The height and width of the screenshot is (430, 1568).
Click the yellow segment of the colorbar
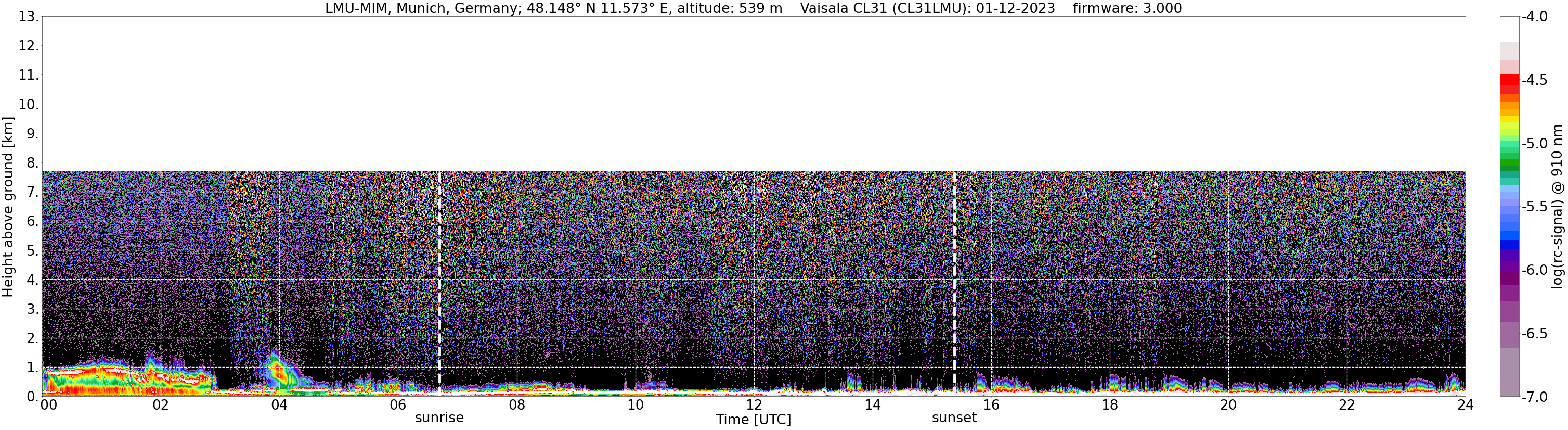[1510, 120]
